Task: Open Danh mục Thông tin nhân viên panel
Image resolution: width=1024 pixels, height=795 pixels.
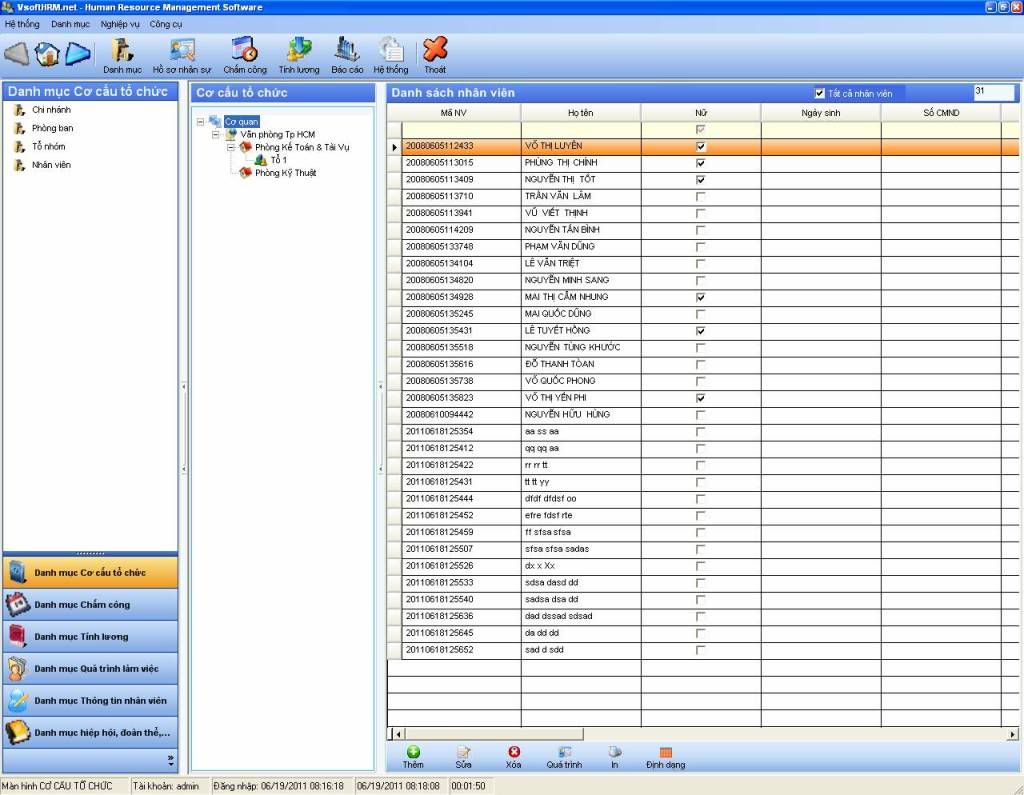Action: pyautogui.click(x=90, y=700)
